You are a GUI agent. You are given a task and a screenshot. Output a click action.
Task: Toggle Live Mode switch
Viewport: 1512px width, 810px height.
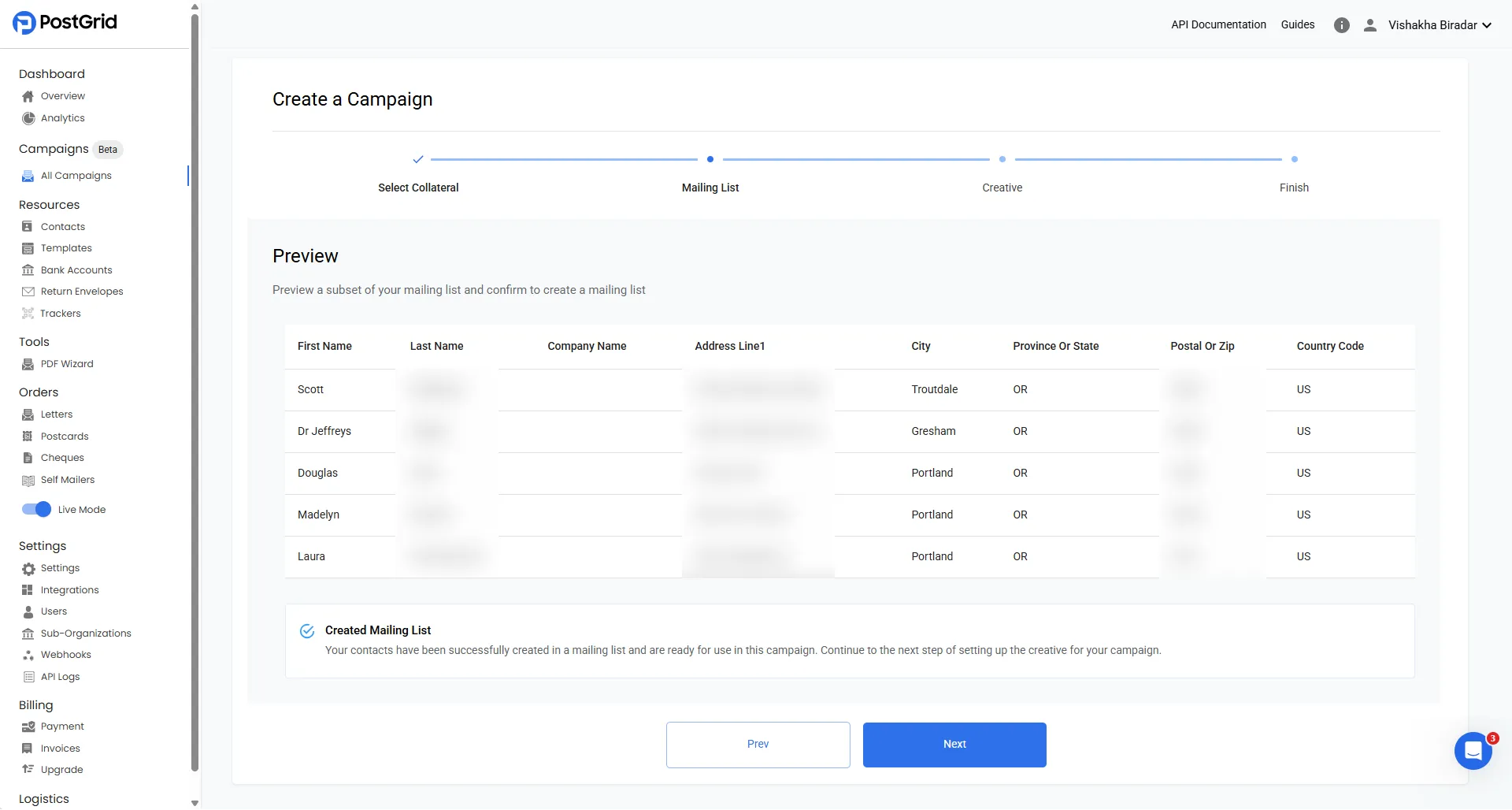[36, 509]
